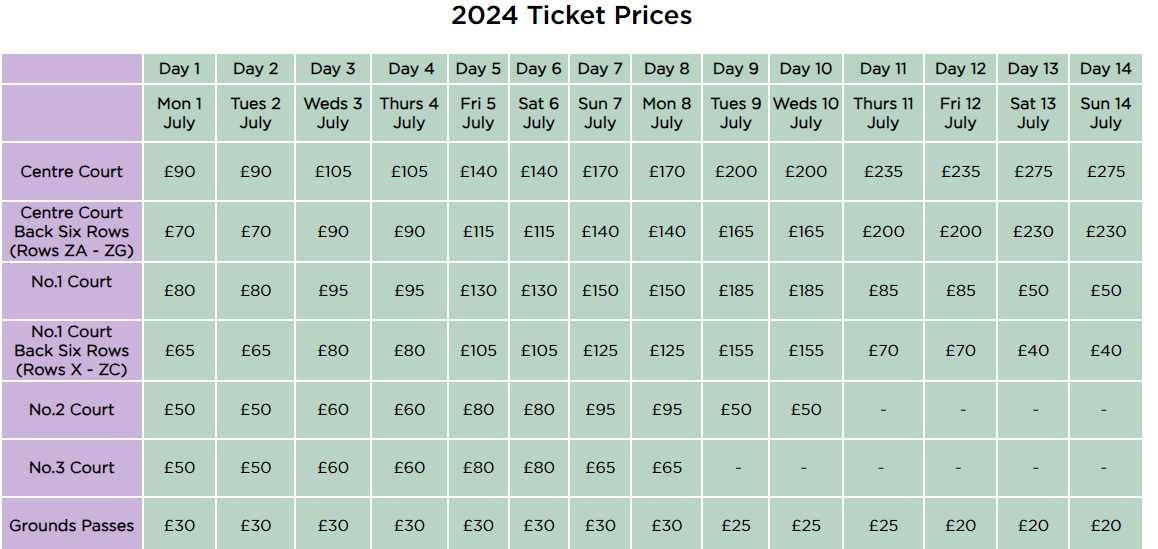The height and width of the screenshot is (549, 1158).
Task: Click the Mon 1 July date cell
Action: coord(179,113)
